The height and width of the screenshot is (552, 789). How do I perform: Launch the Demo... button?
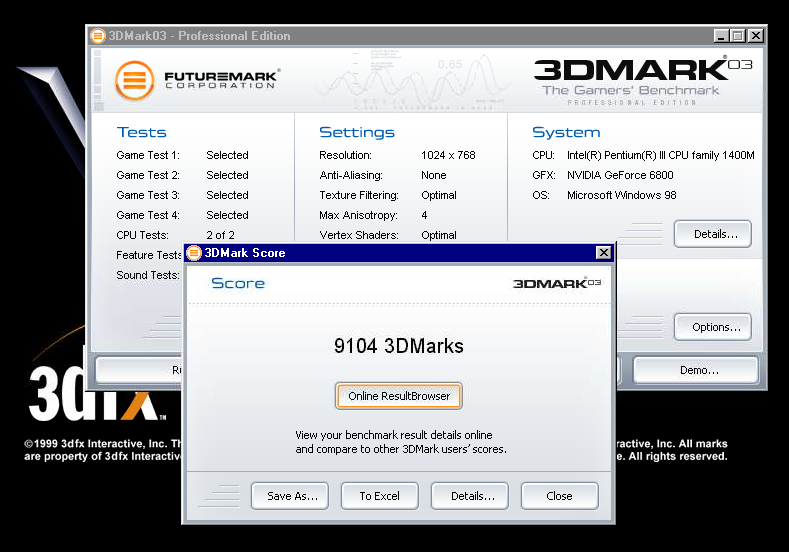(695, 370)
